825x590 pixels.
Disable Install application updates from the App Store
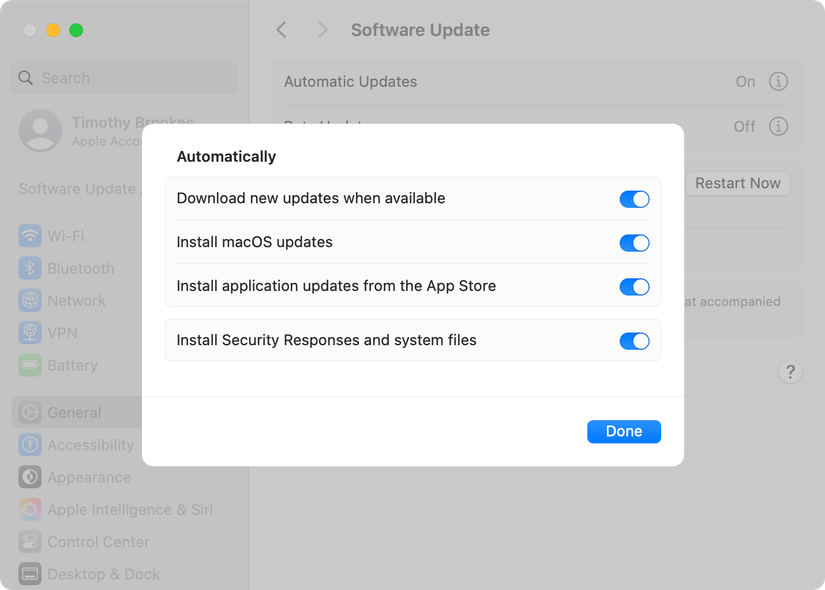tap(634, 287)
